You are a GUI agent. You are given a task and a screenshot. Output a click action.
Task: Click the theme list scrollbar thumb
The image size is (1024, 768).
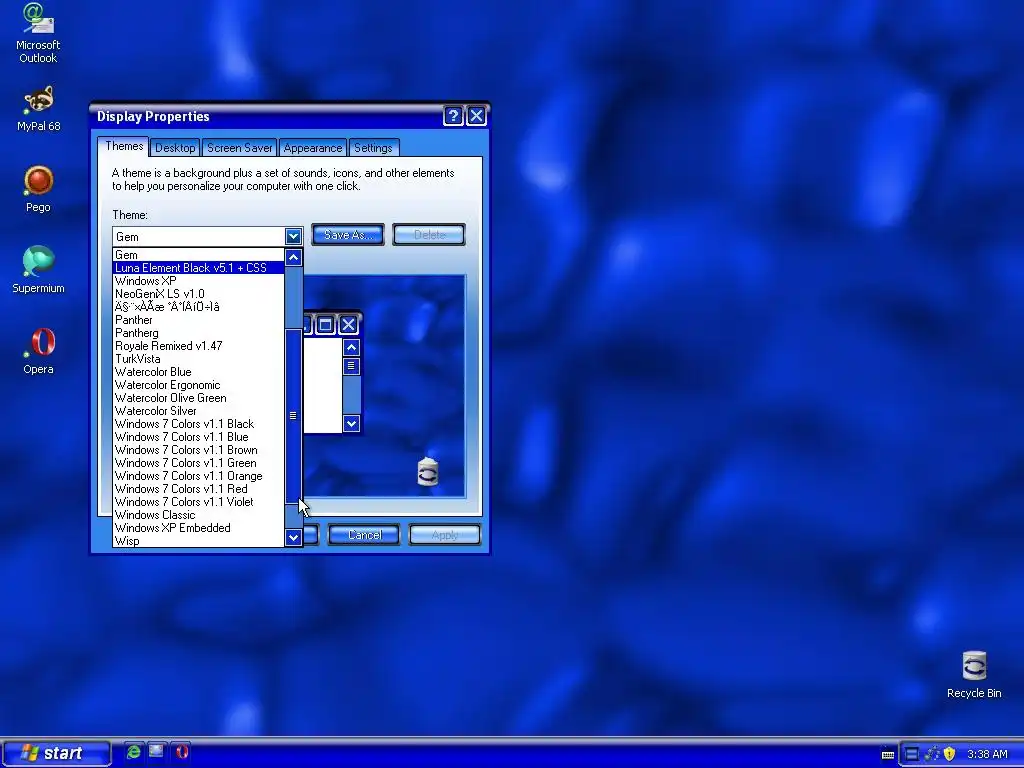pyautogui.click(x=293, y=416)
